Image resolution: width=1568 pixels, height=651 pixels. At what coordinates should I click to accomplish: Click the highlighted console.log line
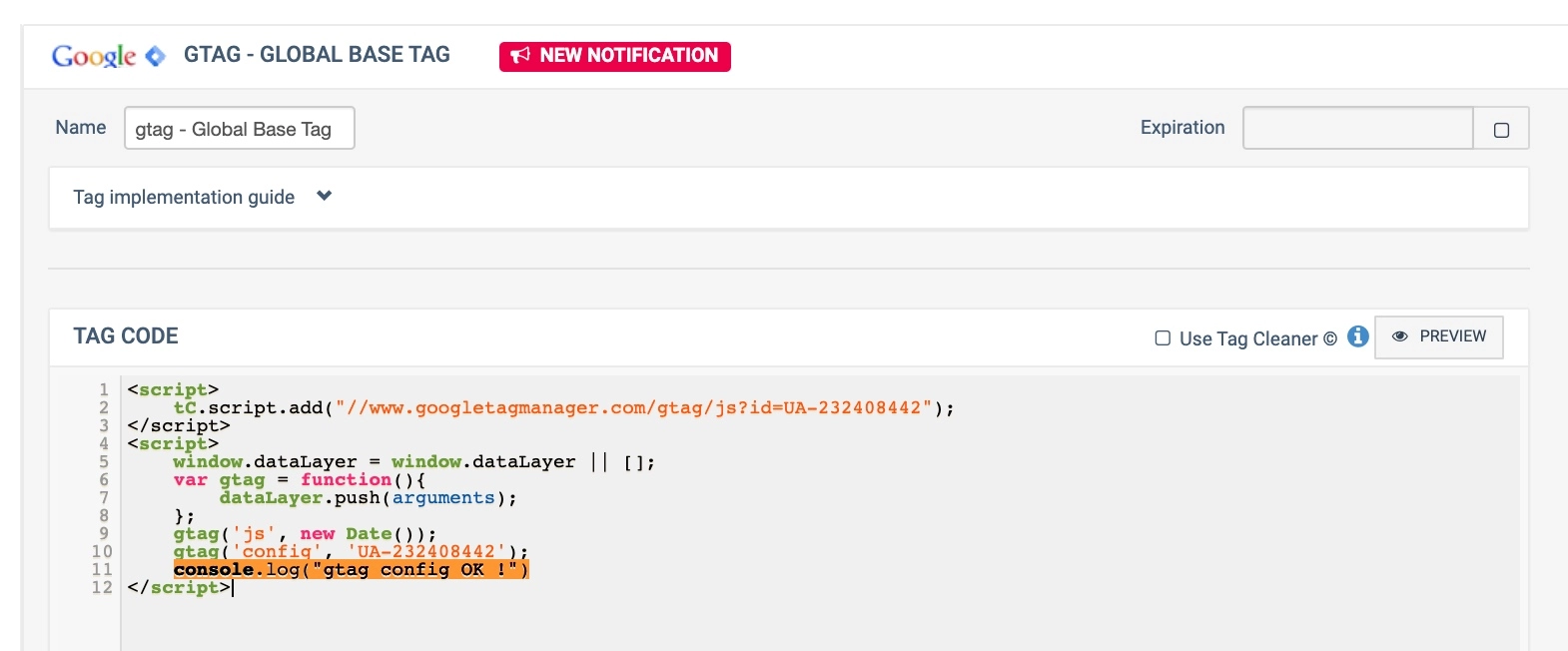click(x=351, y=570)
